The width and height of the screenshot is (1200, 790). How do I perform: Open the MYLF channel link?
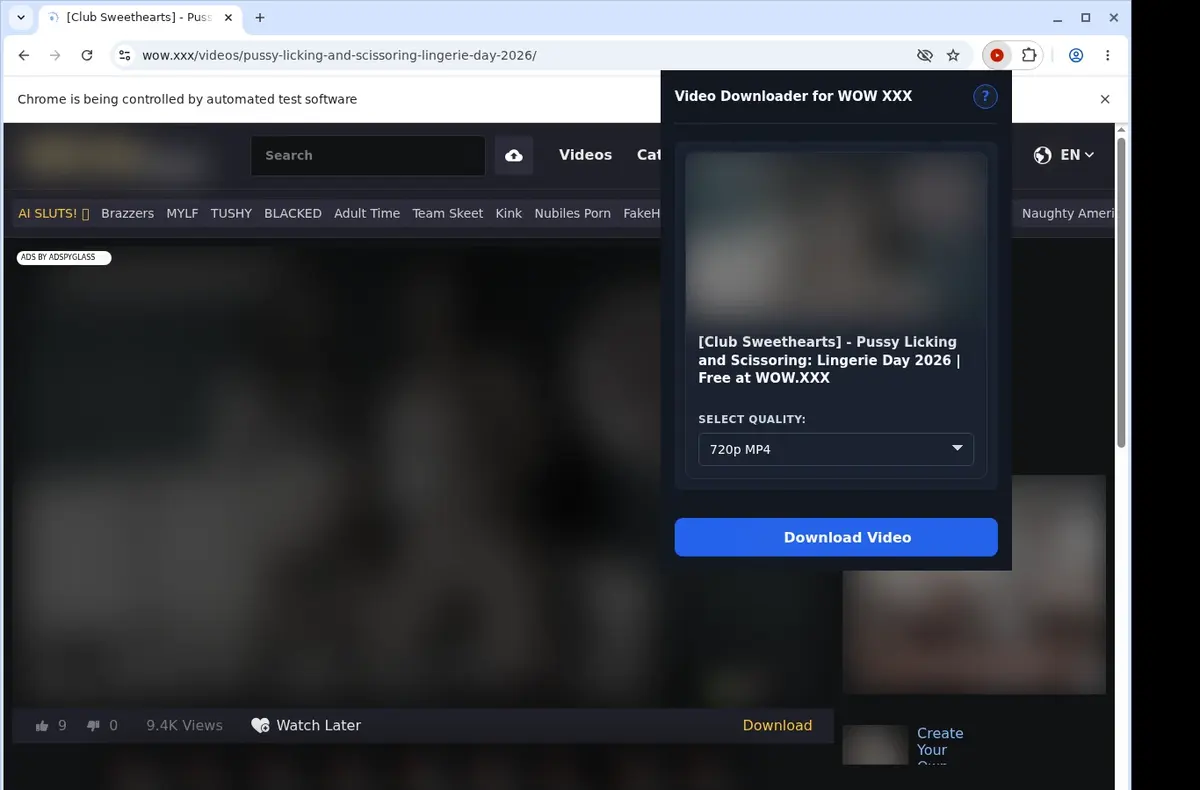182,213
